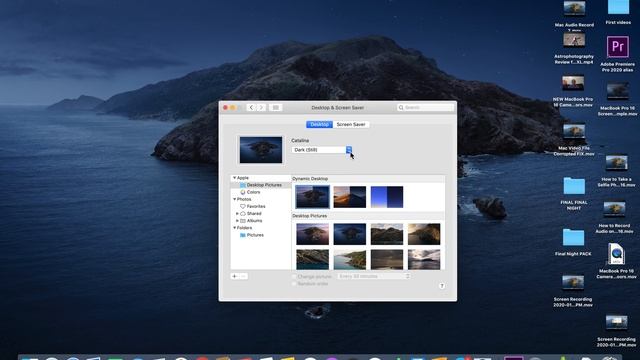640x360 pixels.
Task: Click the Catalina wallpaper name label
Action: pos(300,140)
